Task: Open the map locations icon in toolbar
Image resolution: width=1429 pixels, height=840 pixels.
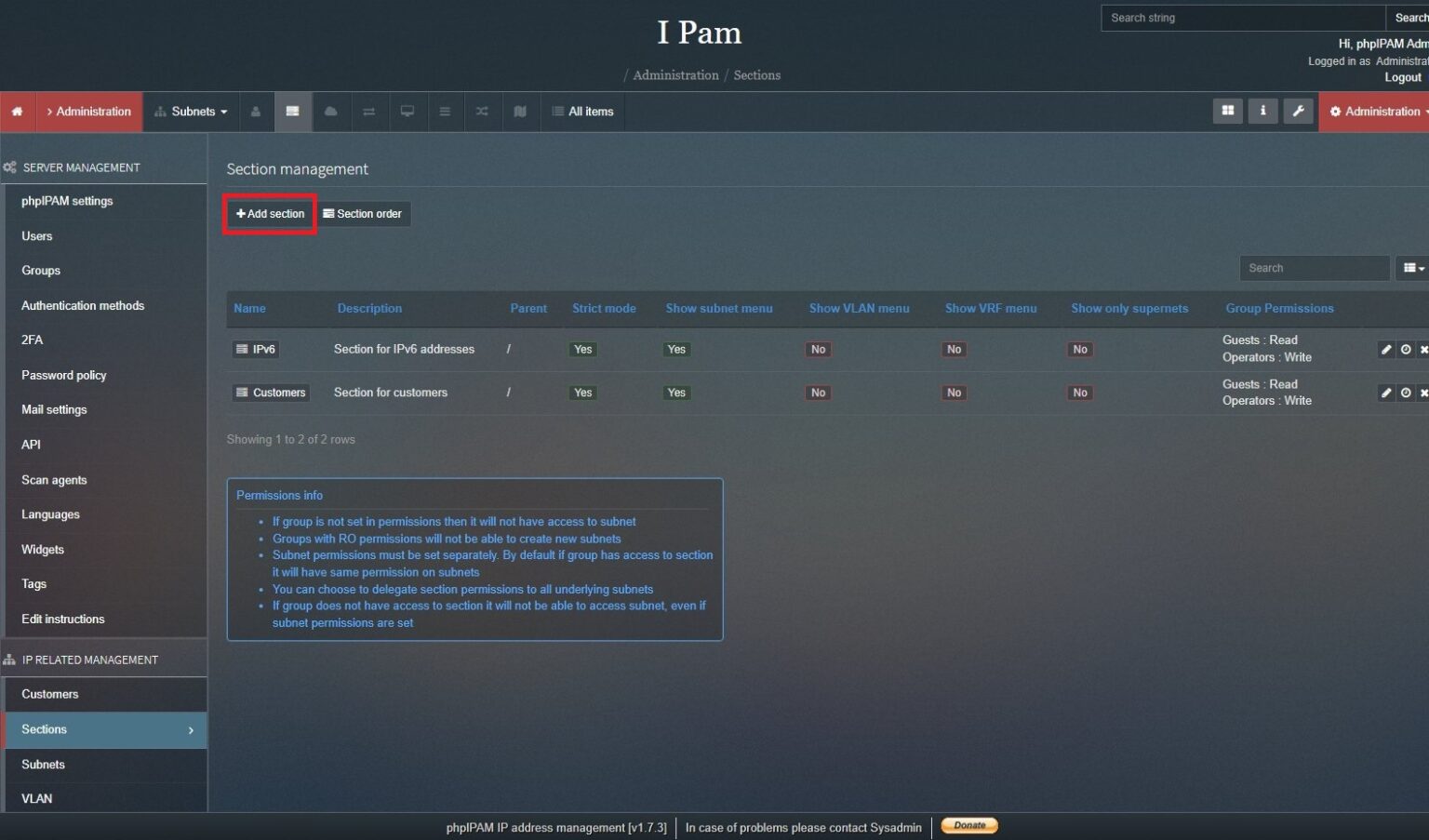Action: pyautogui.click(x=520, y=112)
